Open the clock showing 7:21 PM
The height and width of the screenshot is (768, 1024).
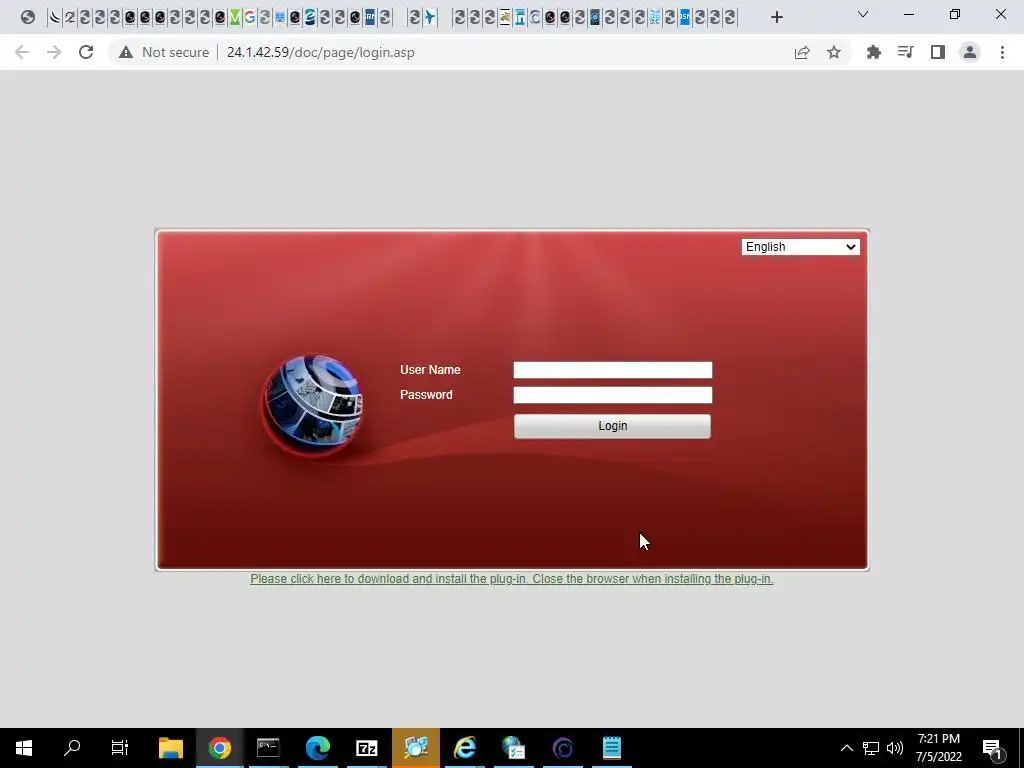938,748
